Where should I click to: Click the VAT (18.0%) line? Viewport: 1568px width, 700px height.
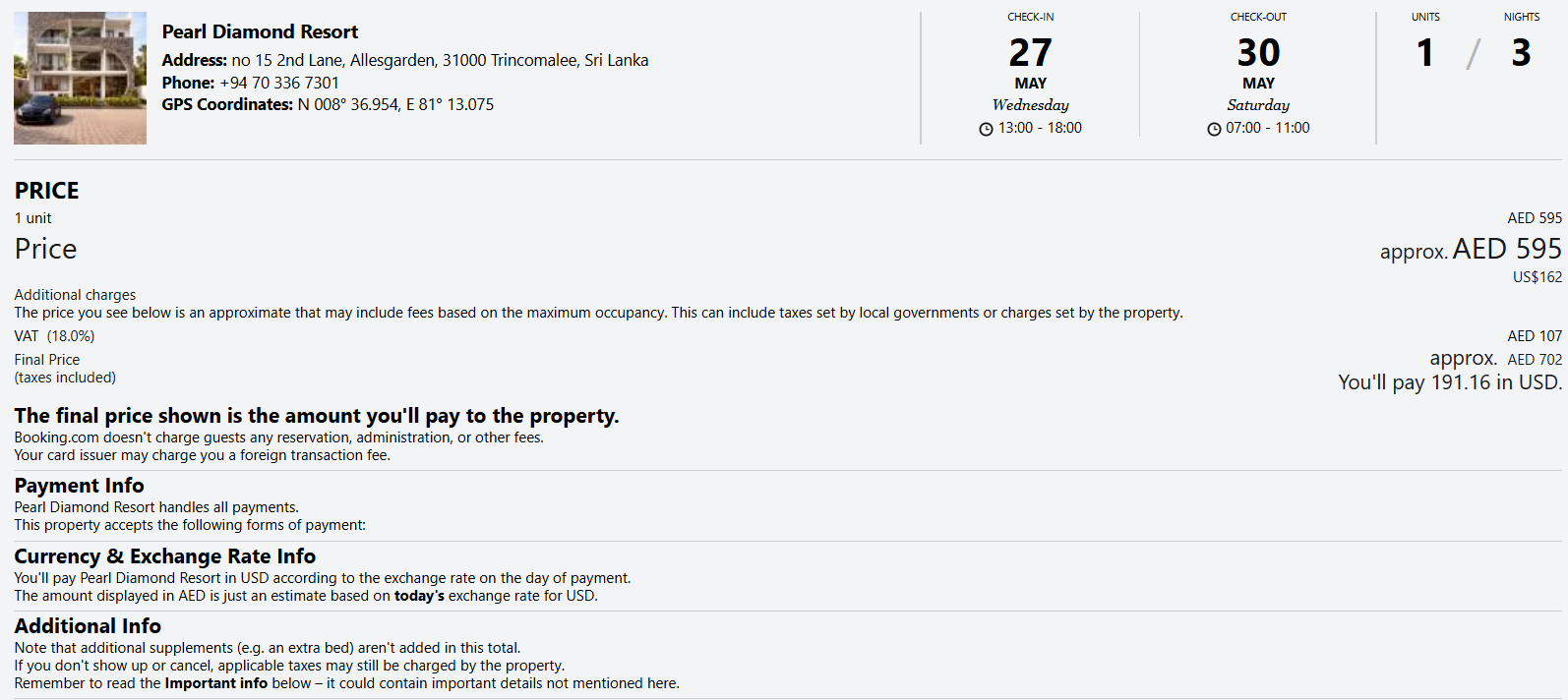tap(54, 336)
